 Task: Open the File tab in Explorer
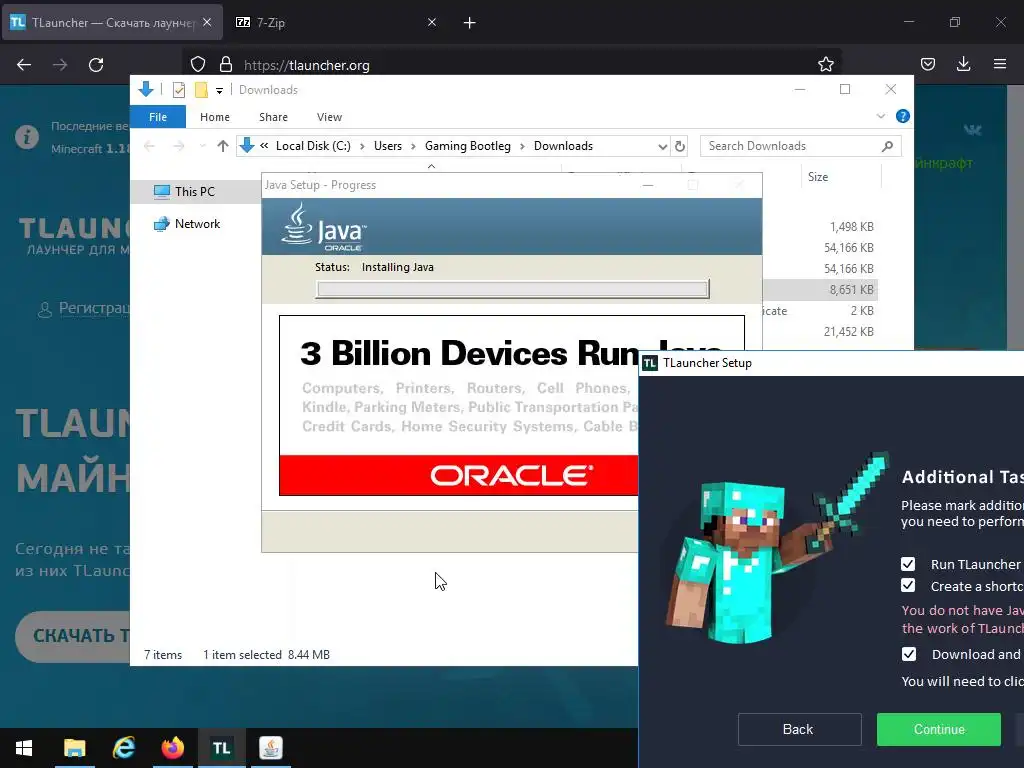pyautogui.click(x=158, y=117)
